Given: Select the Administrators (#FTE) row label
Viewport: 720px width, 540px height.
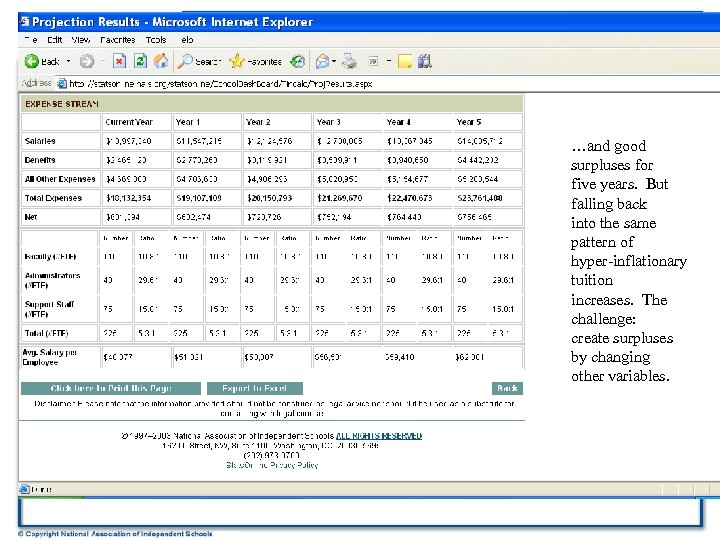Looking at the screenshot, I should tap(52, 280).
